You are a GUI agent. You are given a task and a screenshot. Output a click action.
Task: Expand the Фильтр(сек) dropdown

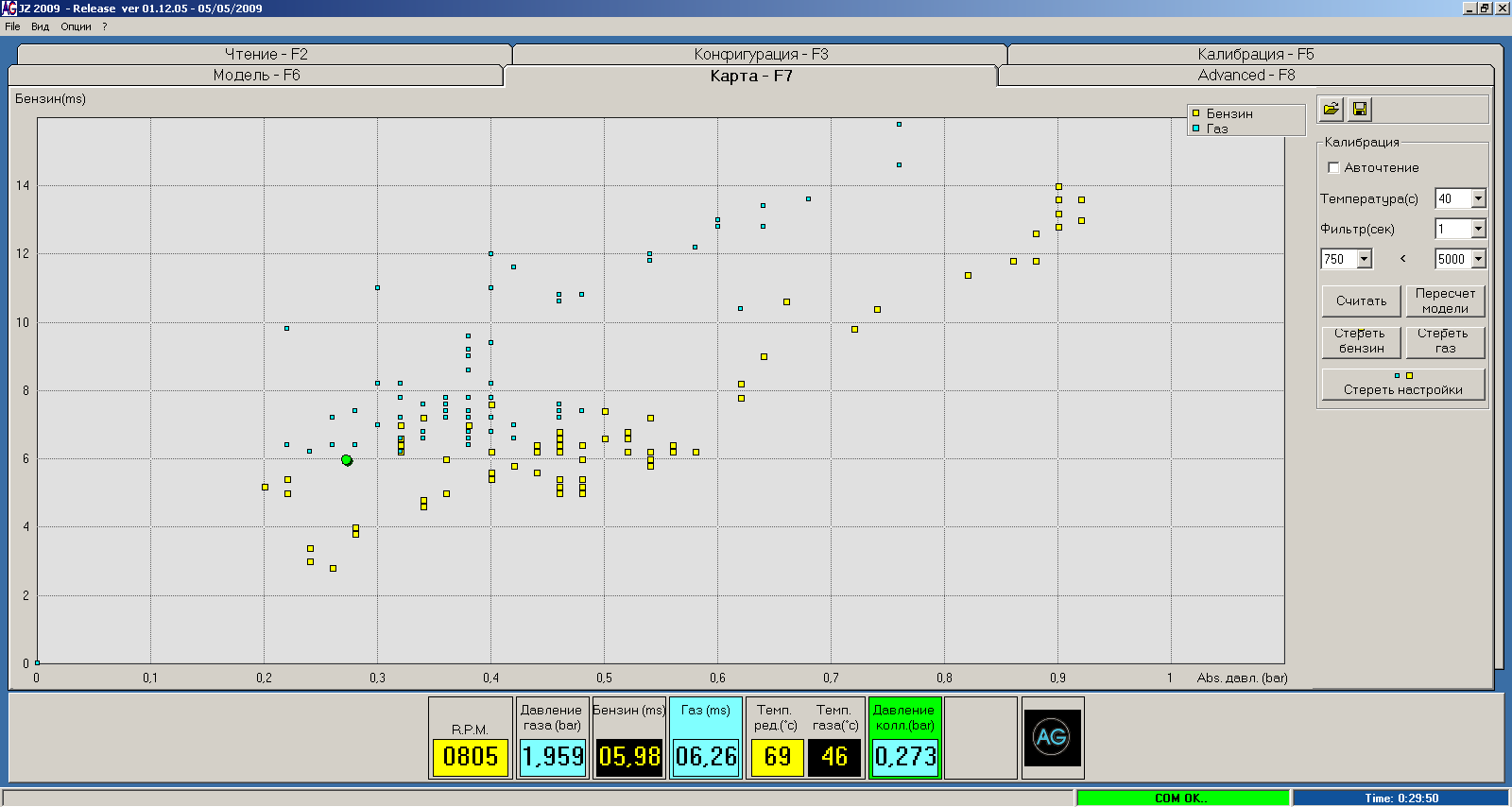[1478, 229]
